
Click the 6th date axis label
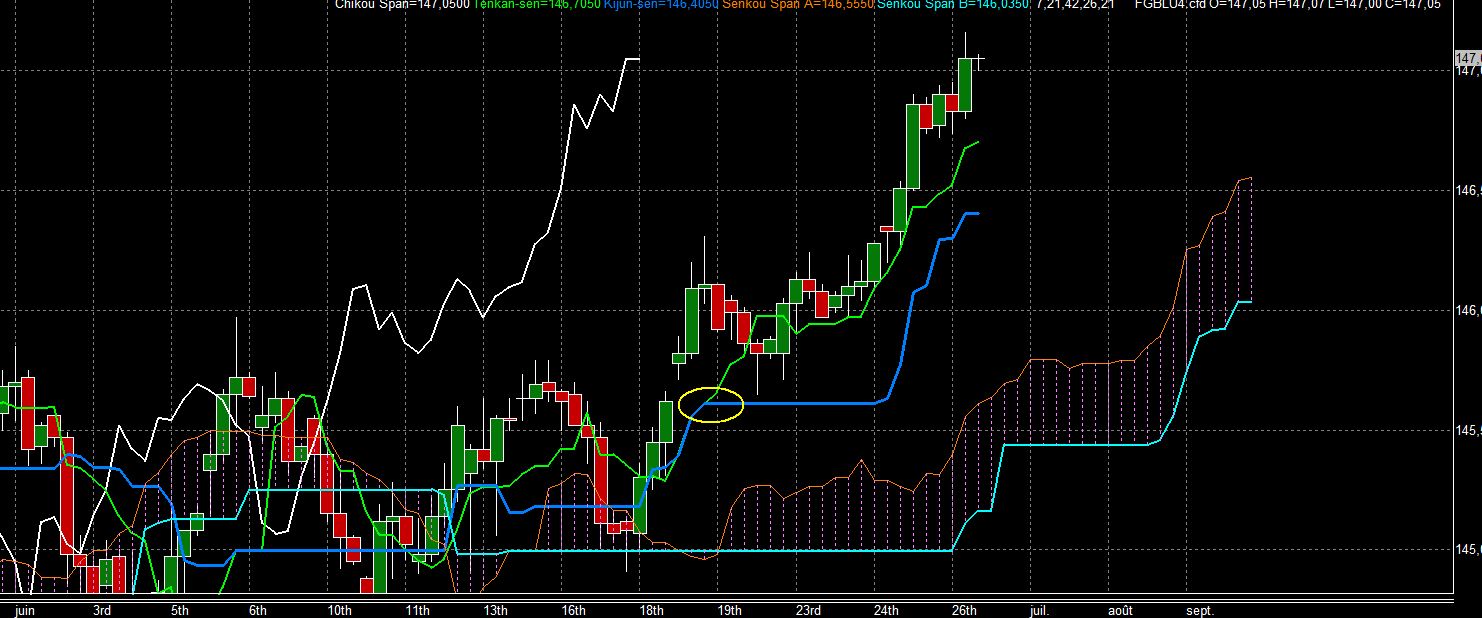point(257,610)
